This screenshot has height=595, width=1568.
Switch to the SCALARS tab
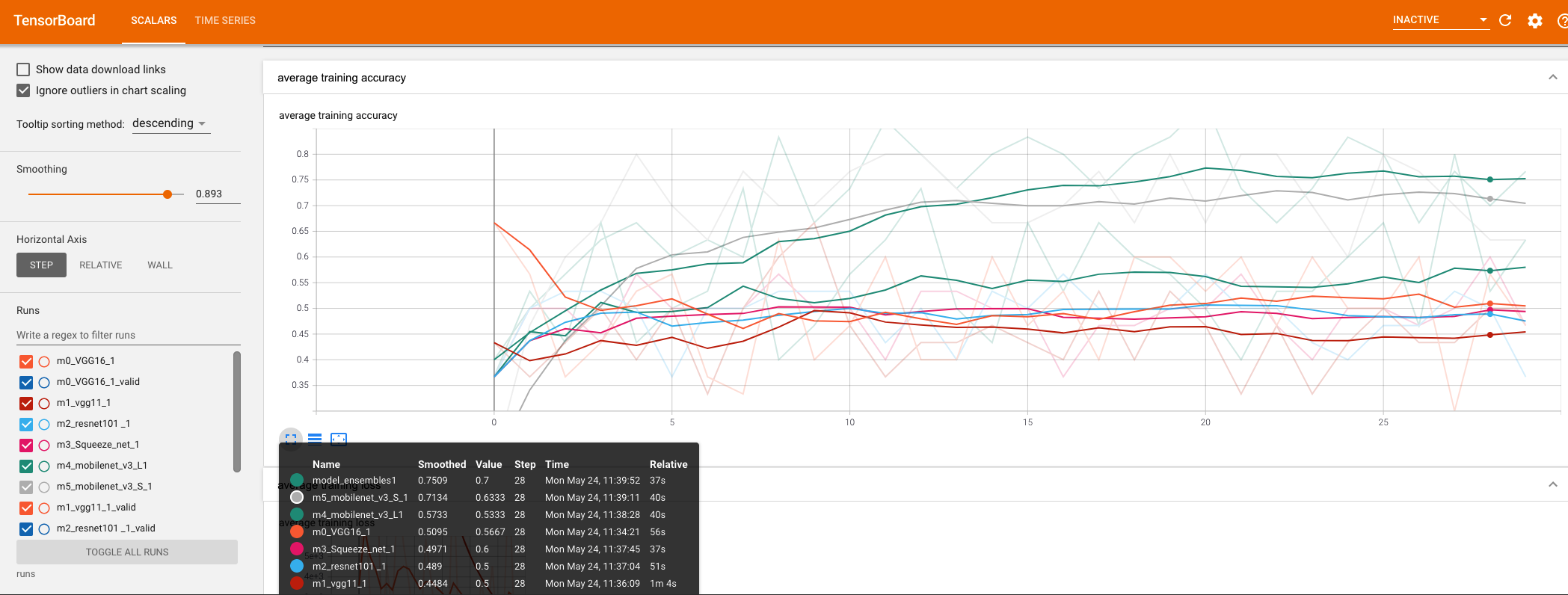click(x=154, y=21)
